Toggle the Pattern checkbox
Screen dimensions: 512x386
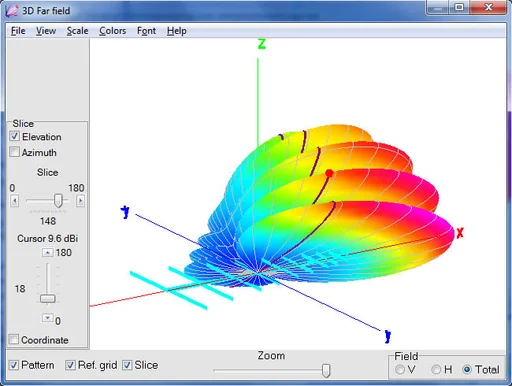(x=13, y=365)
